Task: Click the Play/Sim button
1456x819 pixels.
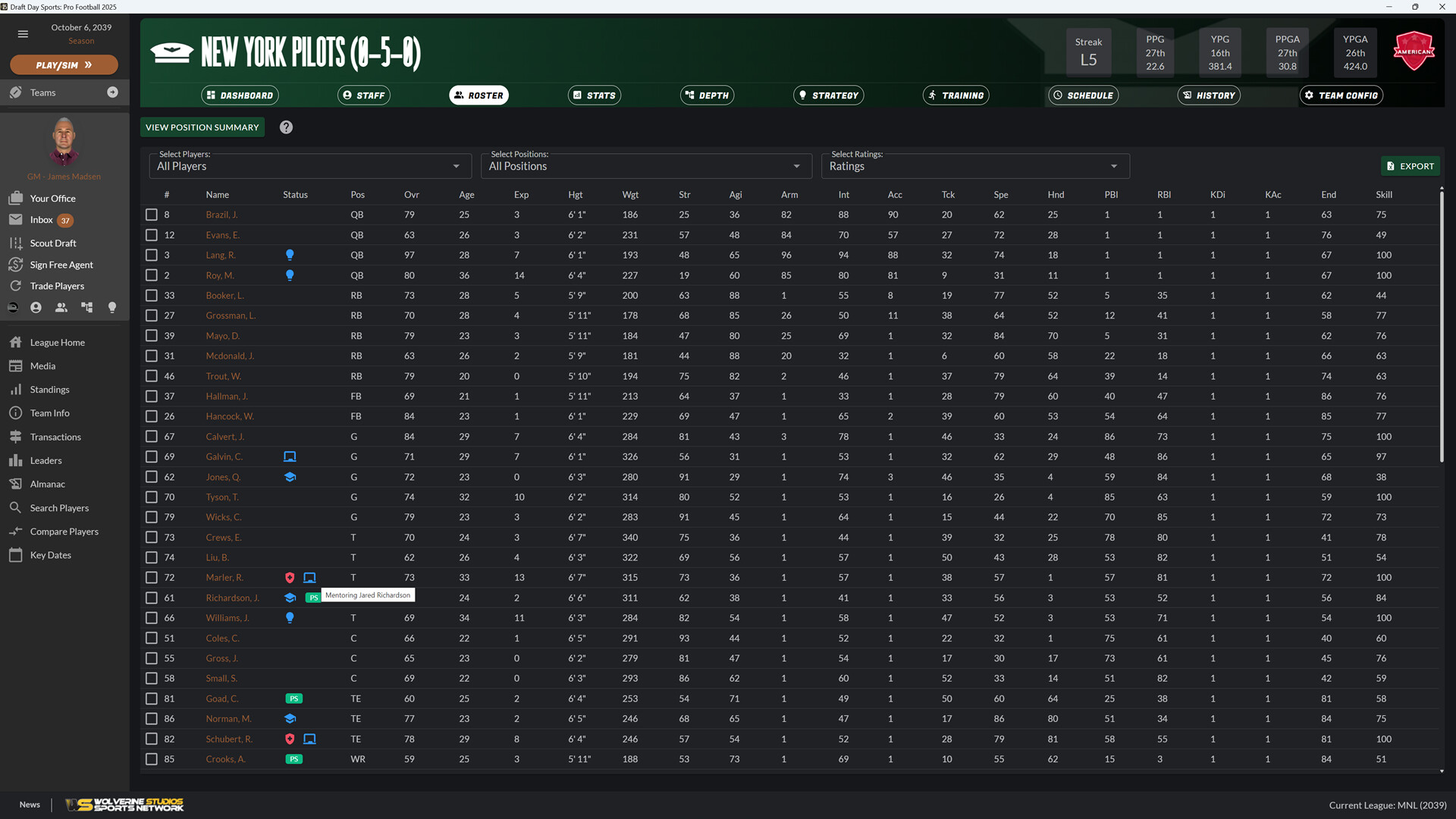Action: [64, 65]
